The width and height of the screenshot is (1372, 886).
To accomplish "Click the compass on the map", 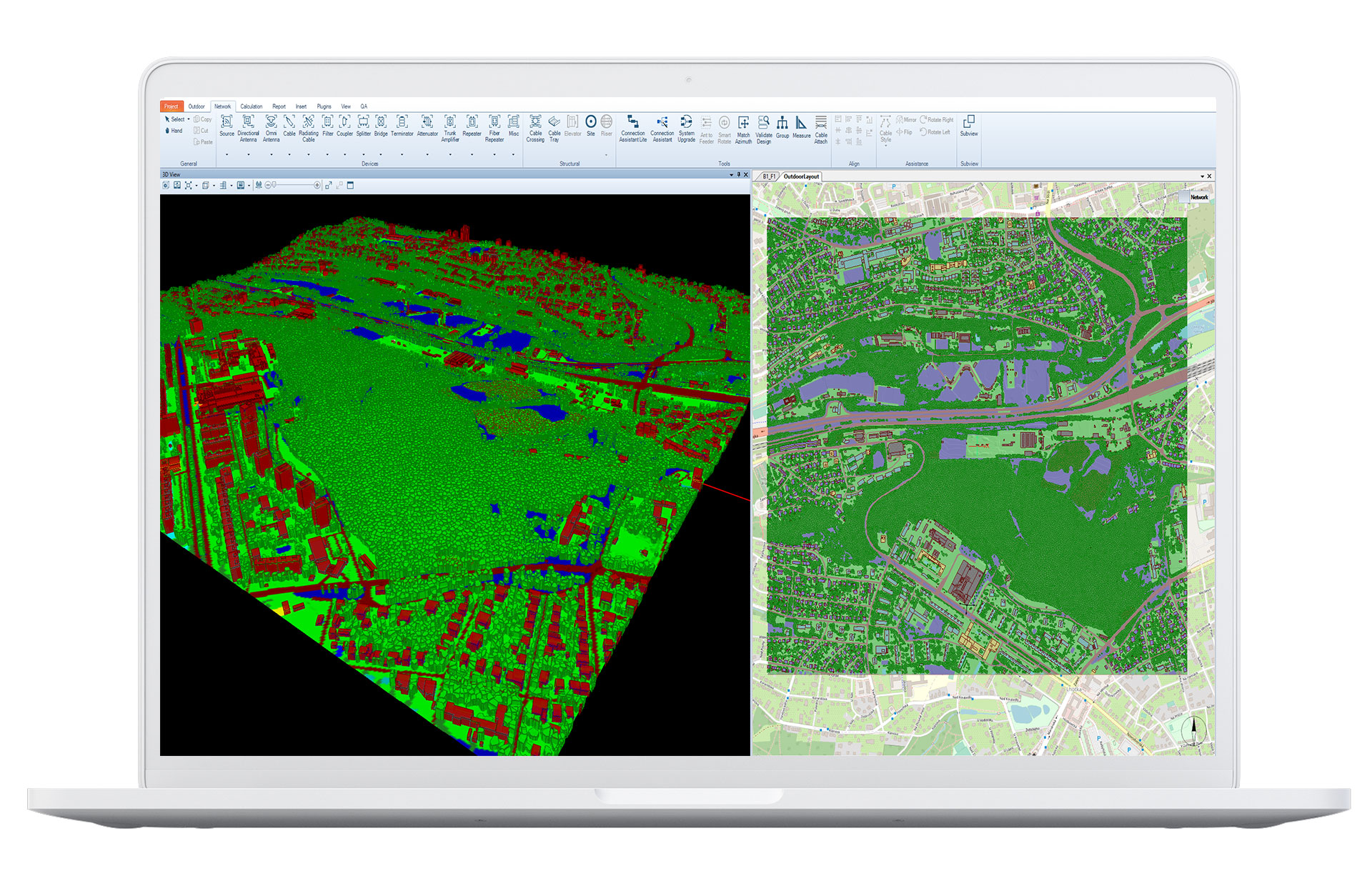I will point(1193,730).
